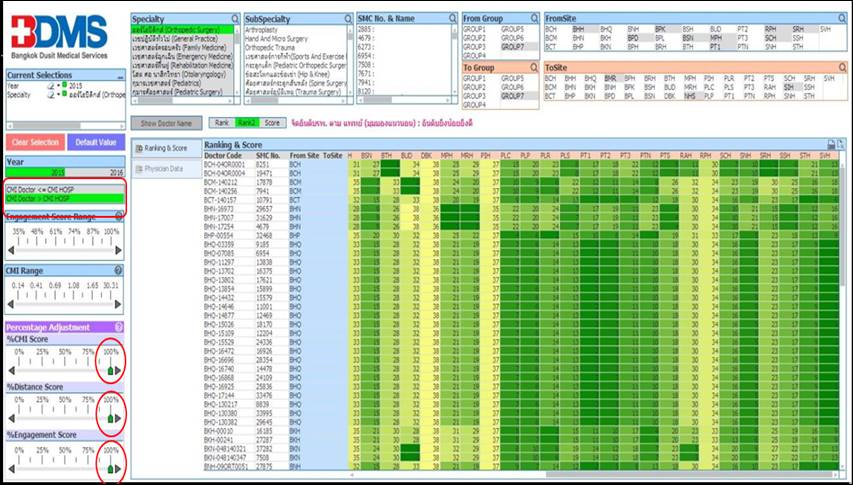Click the SubSpecialty search magnifier icon

point(347,19)
